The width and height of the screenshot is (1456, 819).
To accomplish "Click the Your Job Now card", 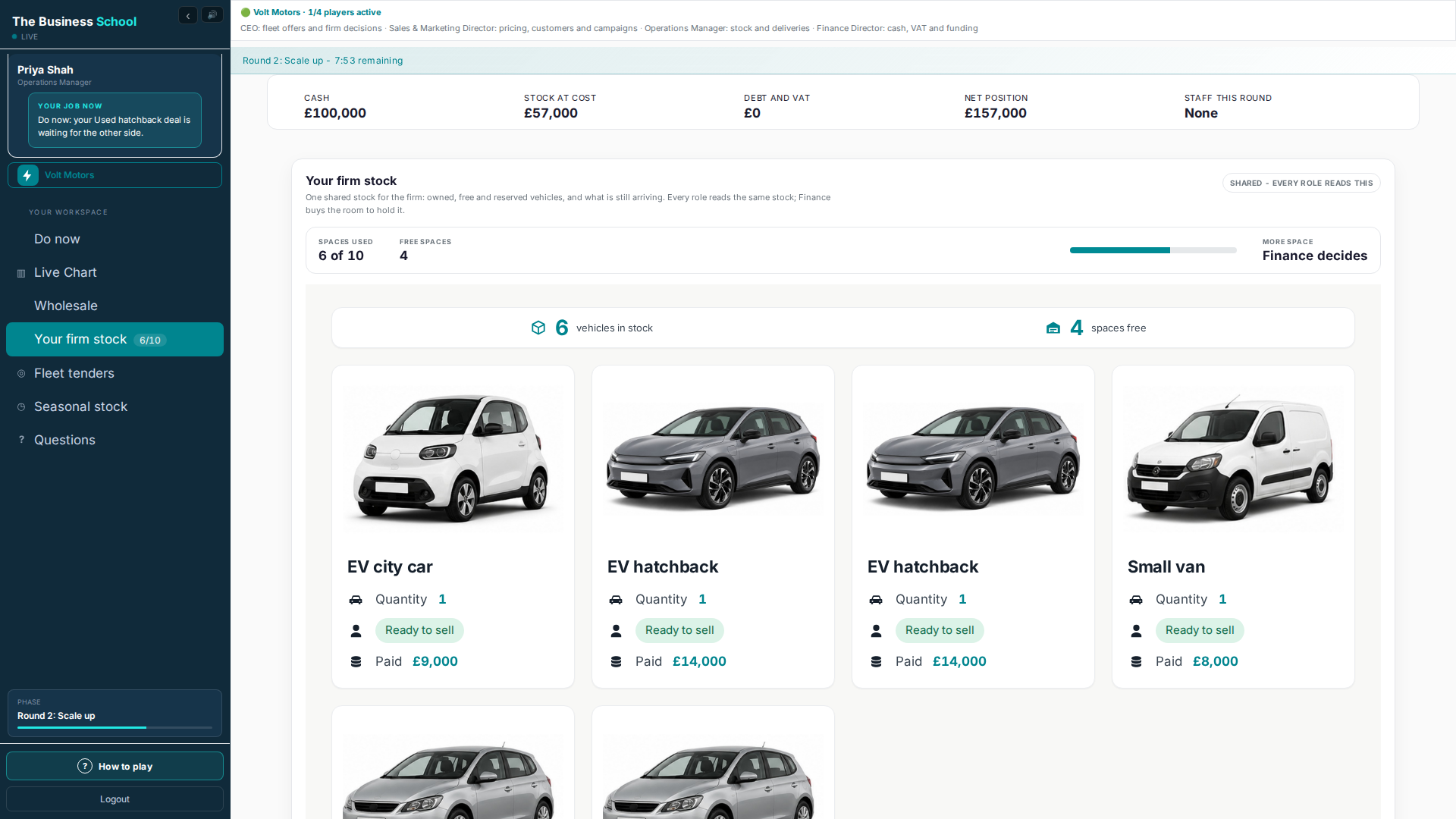I will pyautogui.click(x=115, y=120).
